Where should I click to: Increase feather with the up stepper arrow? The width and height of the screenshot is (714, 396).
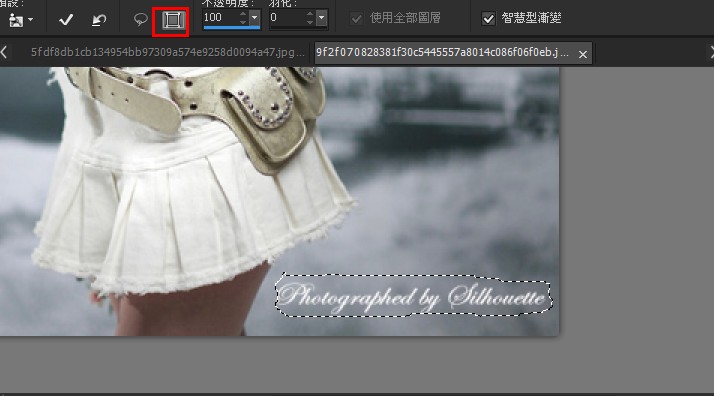tap(310, 14)
